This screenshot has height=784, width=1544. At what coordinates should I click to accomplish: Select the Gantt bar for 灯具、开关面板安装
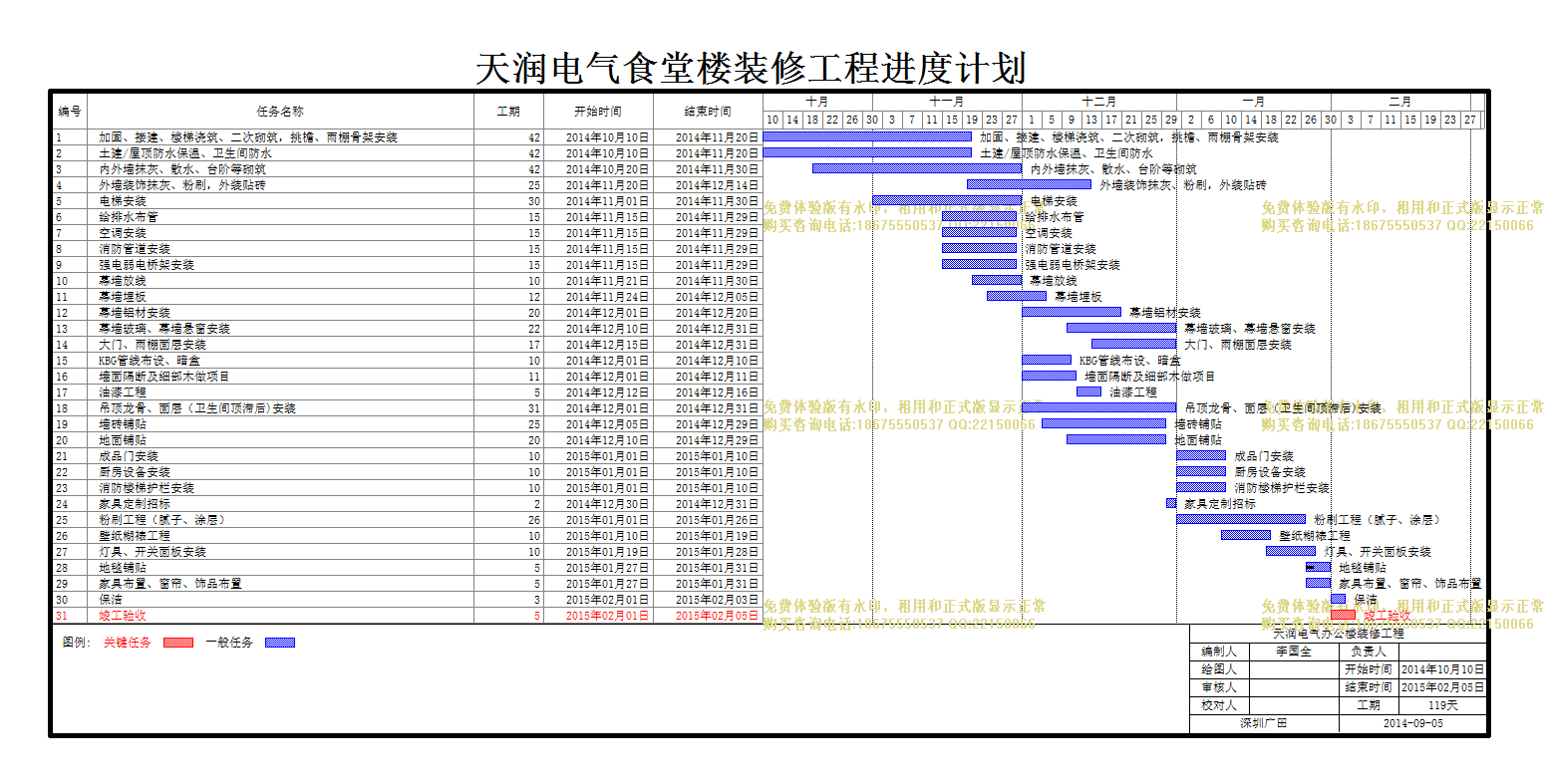pyautogui.click(x=1291, y=552)
